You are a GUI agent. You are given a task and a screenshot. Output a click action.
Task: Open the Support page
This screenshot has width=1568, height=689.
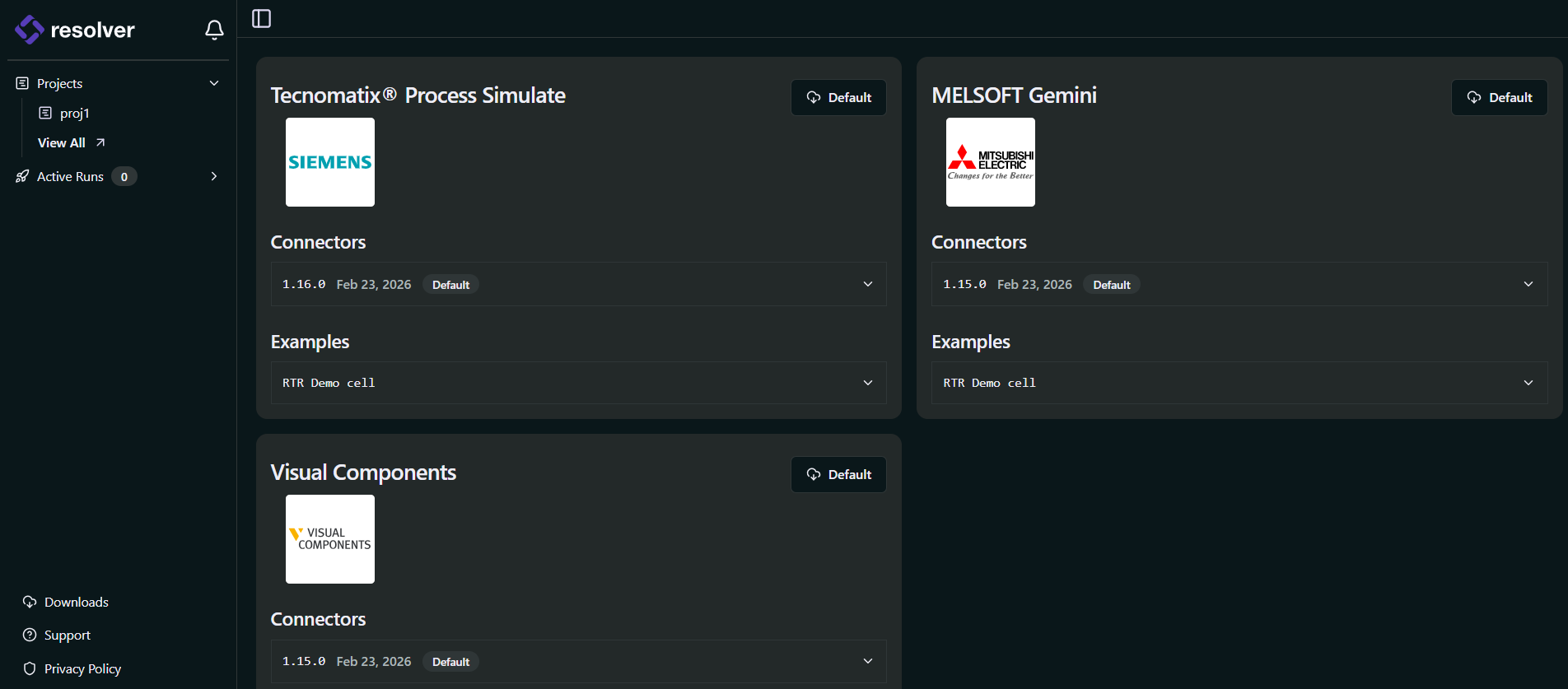coord(68,635)
